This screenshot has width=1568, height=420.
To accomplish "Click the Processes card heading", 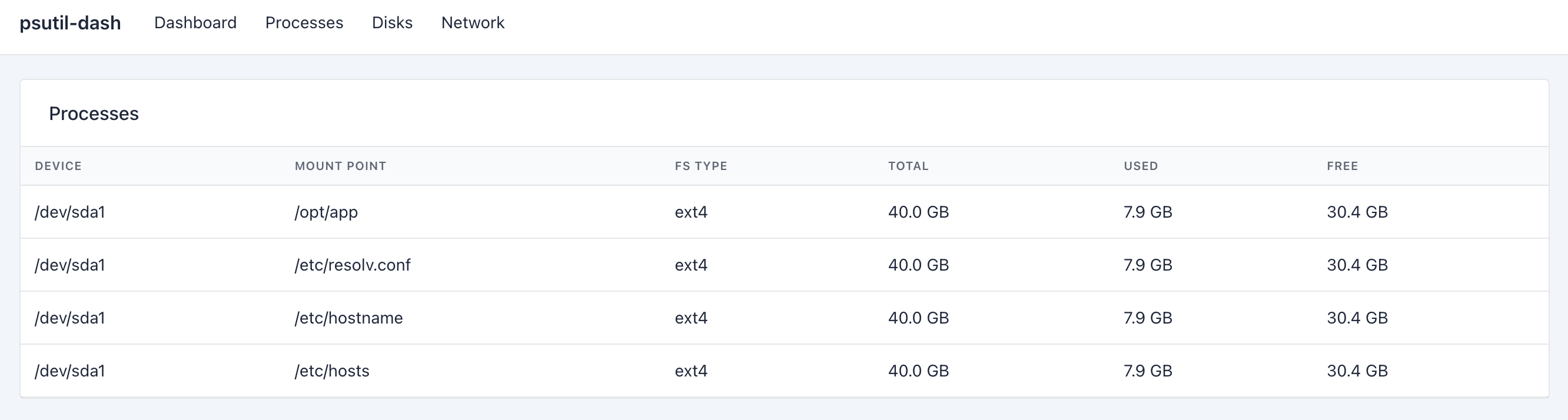I will click(94, 114).
